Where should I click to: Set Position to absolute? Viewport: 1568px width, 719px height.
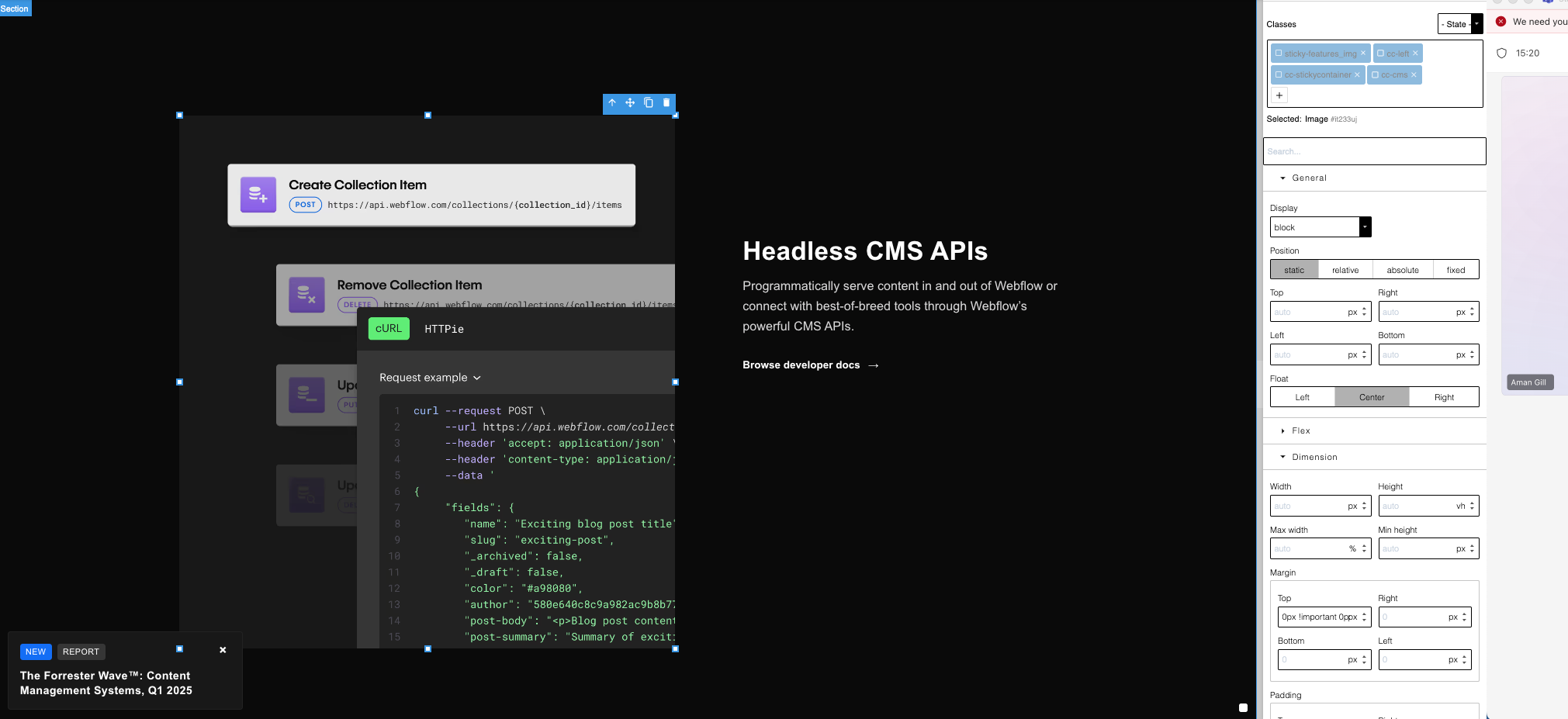[1403, 270]
